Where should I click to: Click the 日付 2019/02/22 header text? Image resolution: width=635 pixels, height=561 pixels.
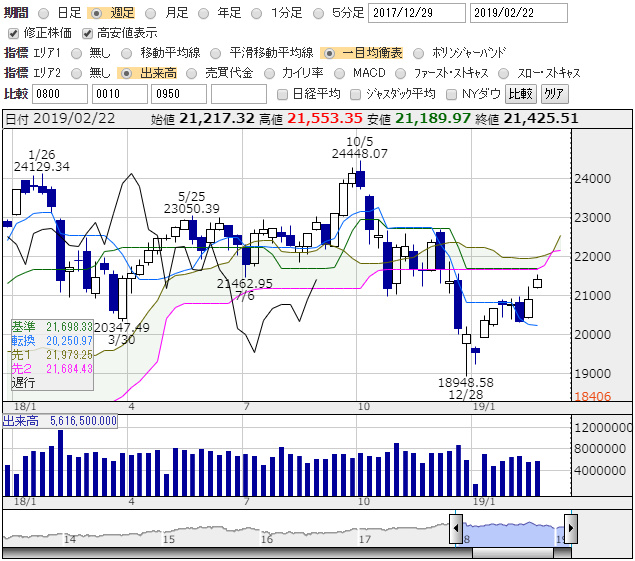click(60, 119)
